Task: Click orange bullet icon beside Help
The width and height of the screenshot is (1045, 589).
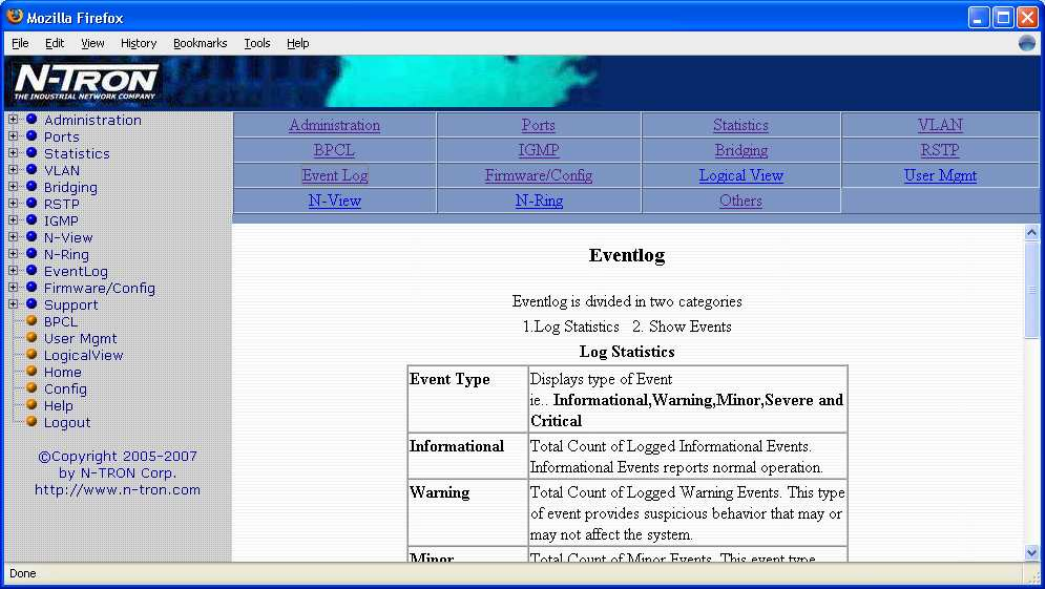Action: (31, 404)
